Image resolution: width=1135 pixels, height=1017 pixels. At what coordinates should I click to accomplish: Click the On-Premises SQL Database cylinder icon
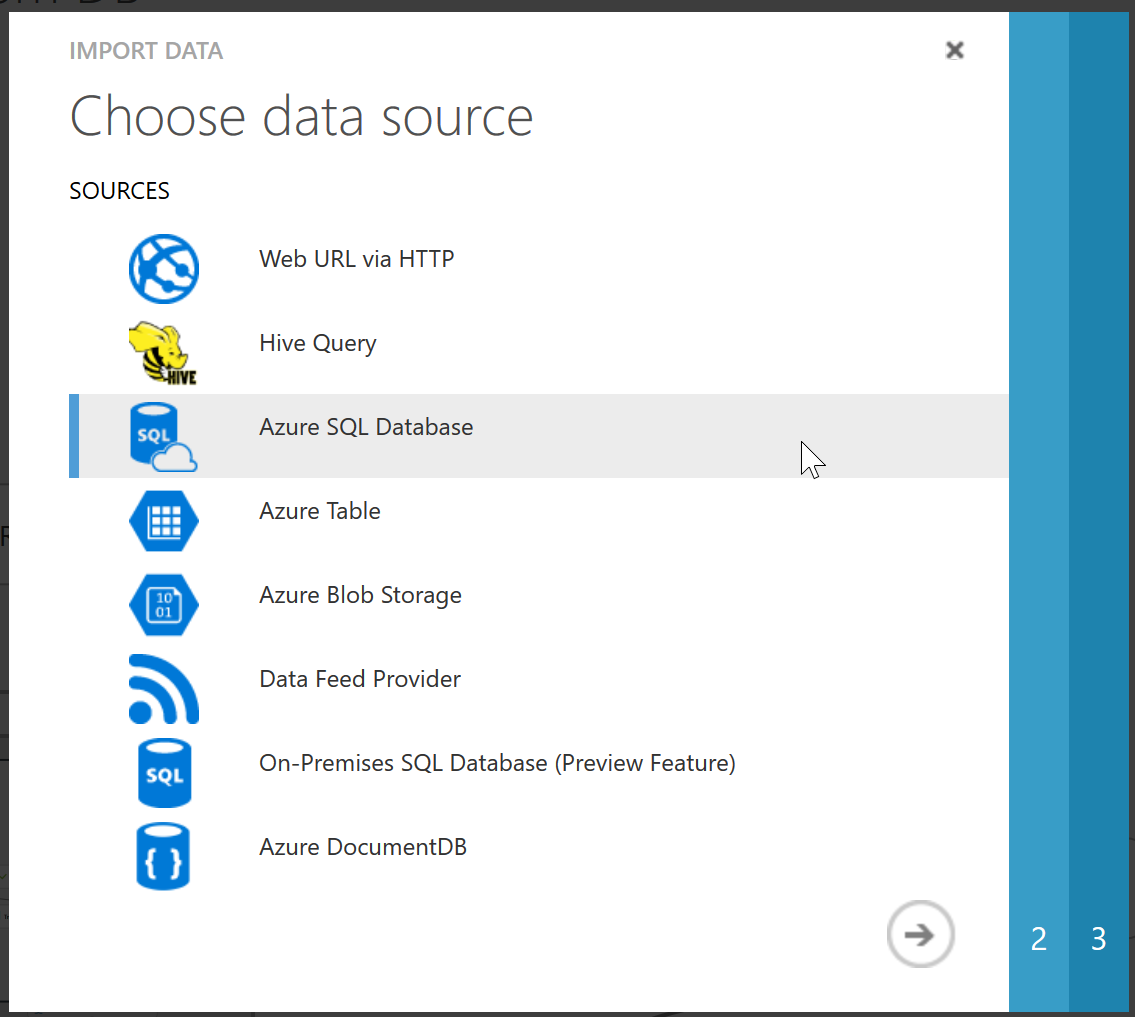coord(164,773)
